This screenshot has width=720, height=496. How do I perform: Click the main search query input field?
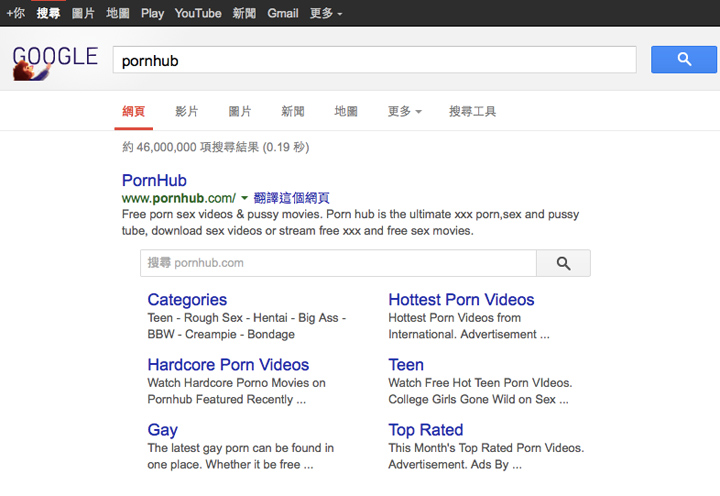coord(374,60)
